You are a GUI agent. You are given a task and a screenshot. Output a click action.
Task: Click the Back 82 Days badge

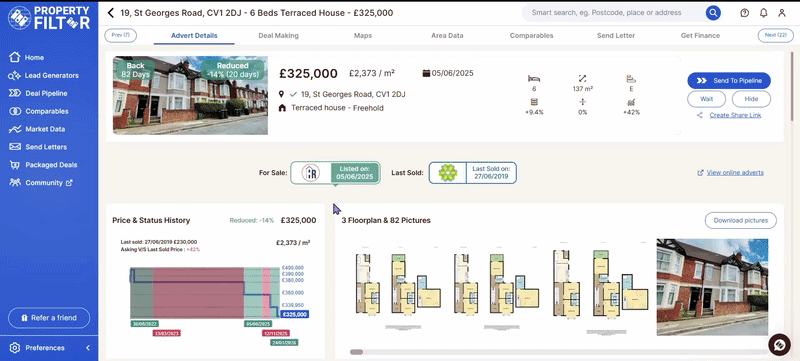click(136, 70)
